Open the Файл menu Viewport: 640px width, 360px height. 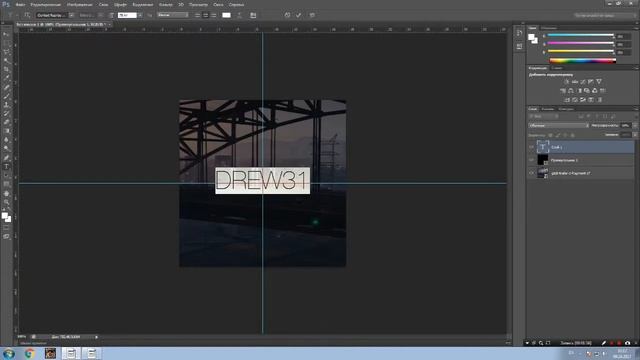[20, 4]
